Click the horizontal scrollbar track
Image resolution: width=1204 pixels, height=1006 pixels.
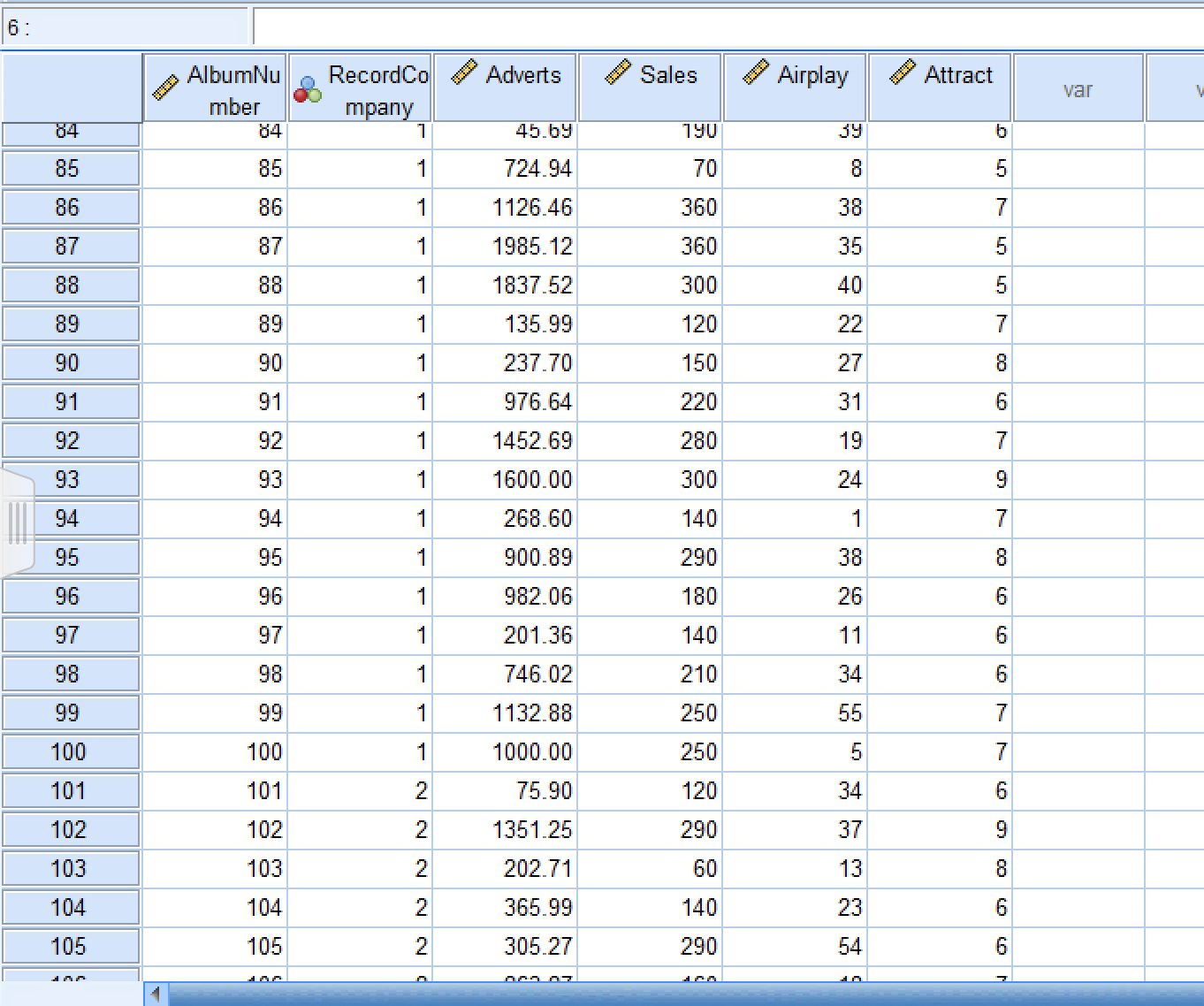click(x=686, y=994)
